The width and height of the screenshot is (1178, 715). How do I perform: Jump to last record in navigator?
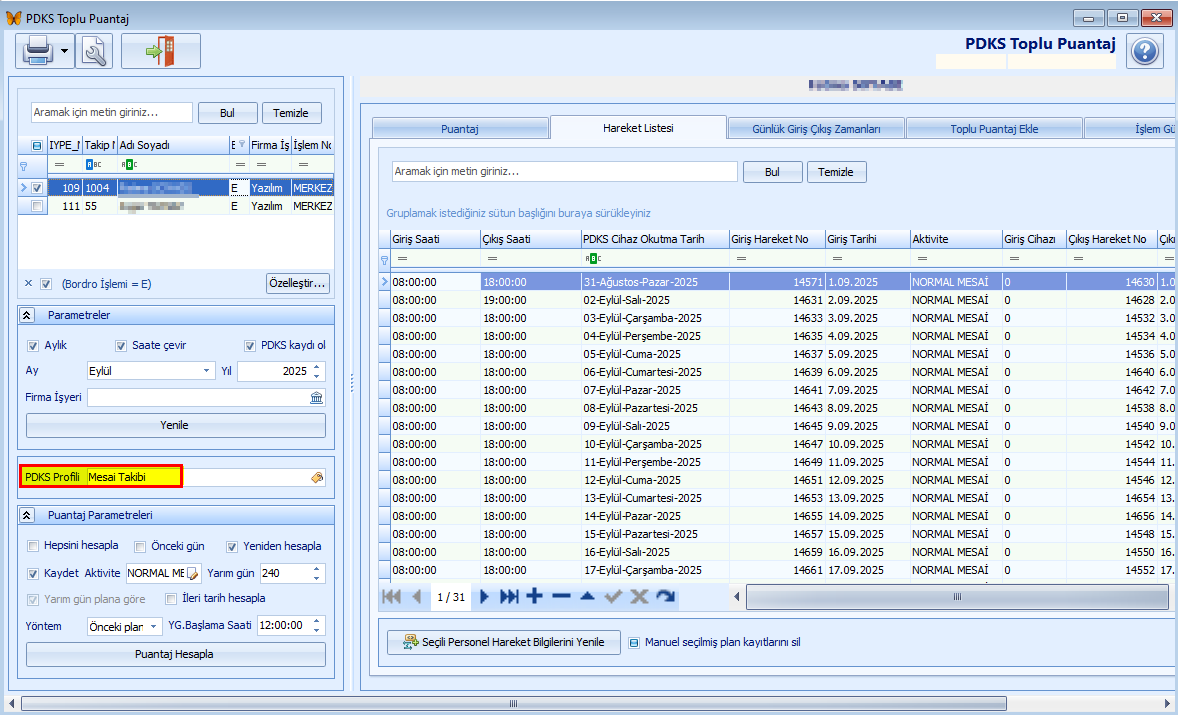[x=509, y=597]
